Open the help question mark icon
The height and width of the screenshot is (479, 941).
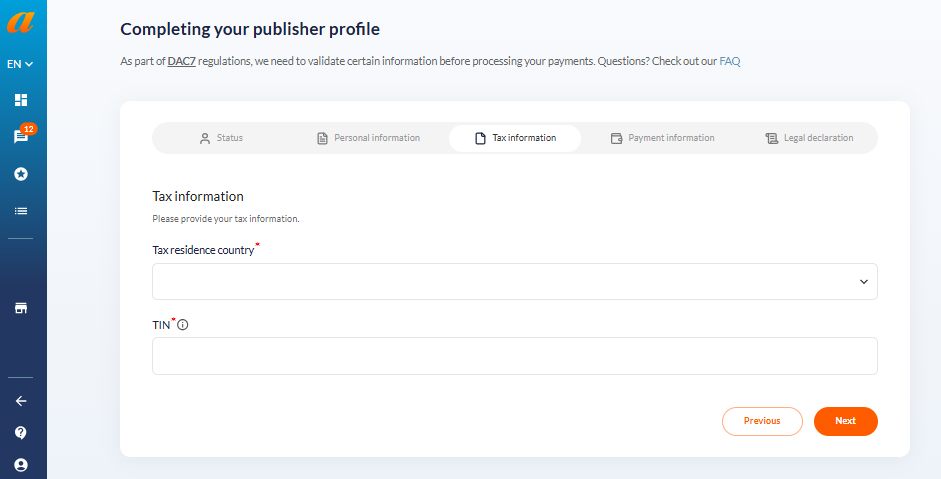21,433
